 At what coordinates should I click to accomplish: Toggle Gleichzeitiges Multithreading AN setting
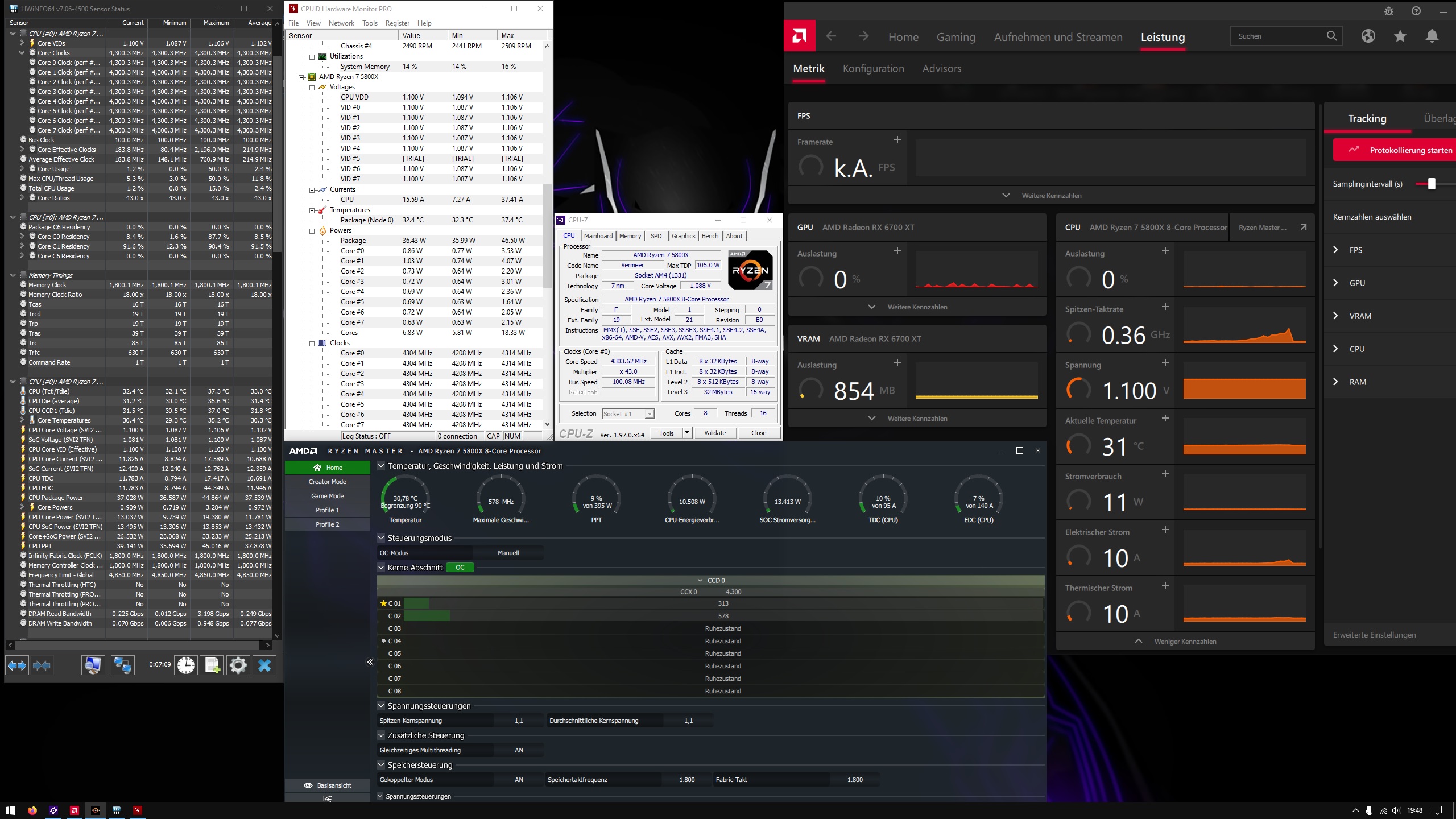519,750
